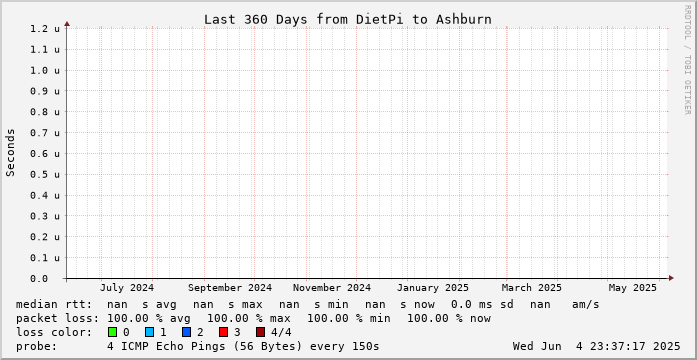Click the graph title mentioning DietPi to Ashburn
Viewport: 697px width, 360px height.
pos(348,20)
